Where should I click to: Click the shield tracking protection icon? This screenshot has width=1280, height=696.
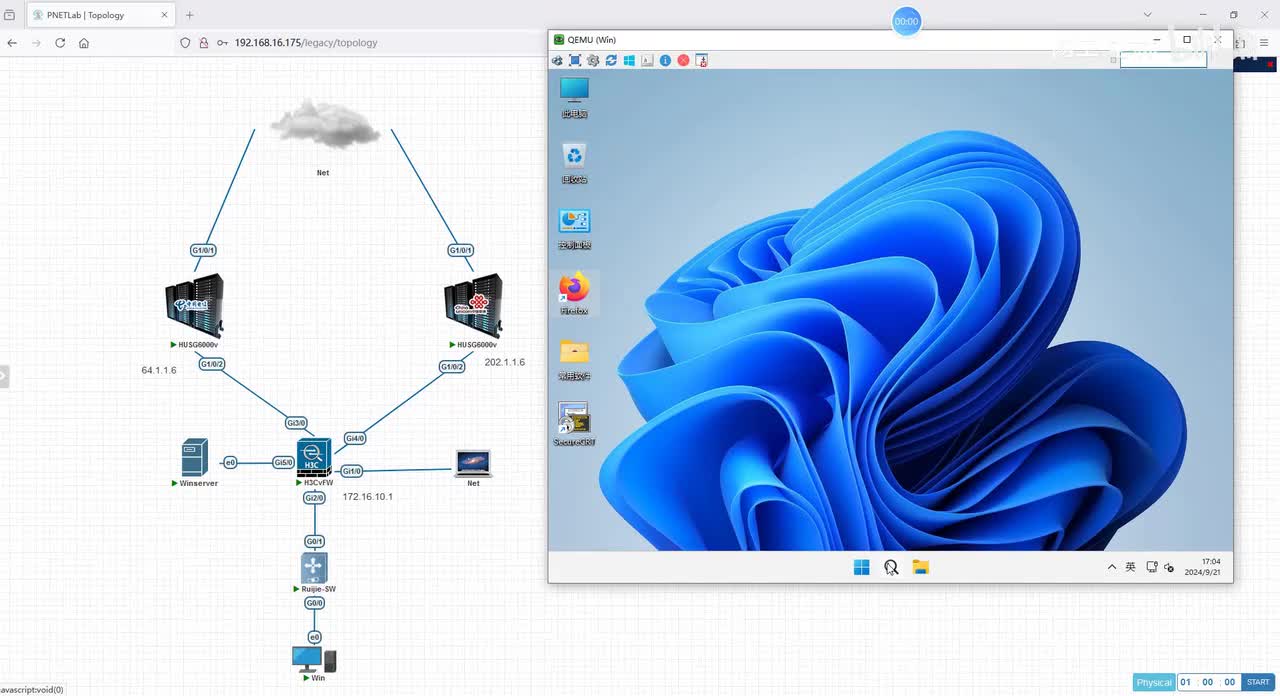(185, 43)
